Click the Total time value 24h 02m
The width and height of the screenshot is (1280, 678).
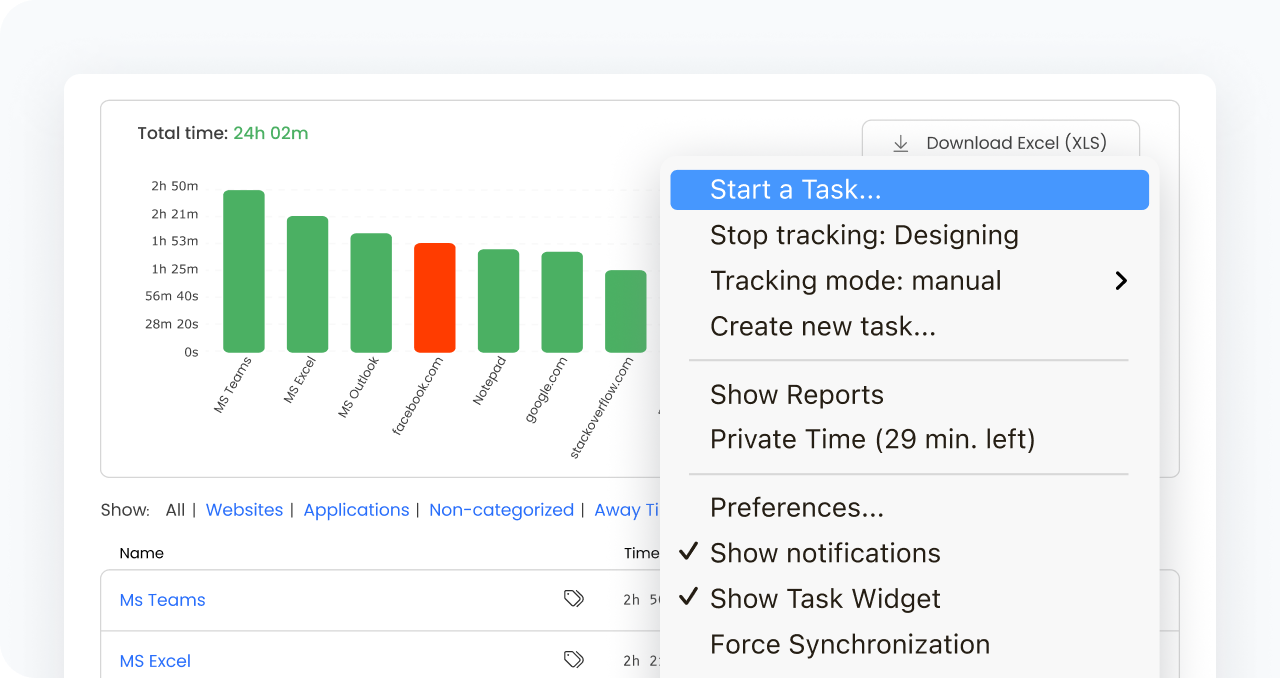point(270,133)
